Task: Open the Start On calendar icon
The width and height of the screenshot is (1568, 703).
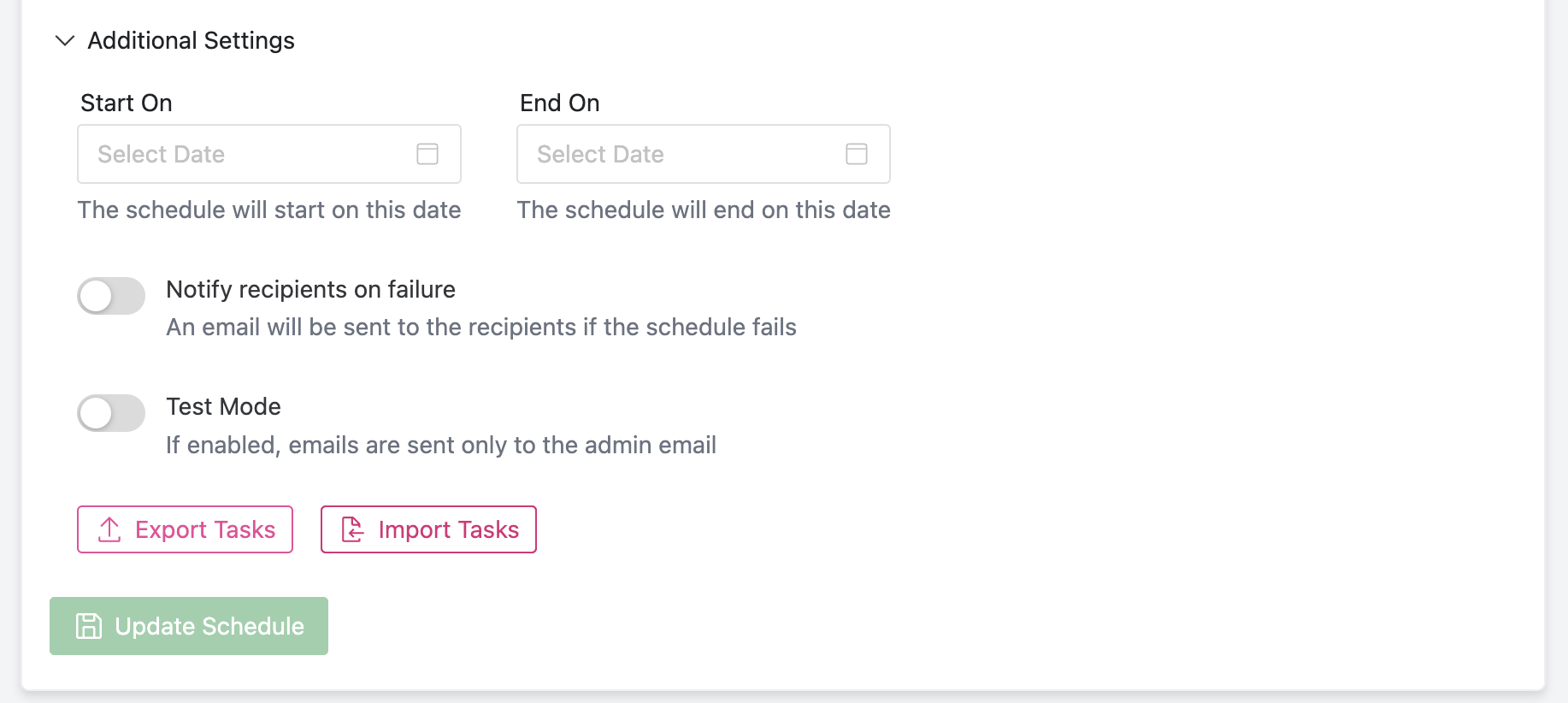Action: [427, 154]
